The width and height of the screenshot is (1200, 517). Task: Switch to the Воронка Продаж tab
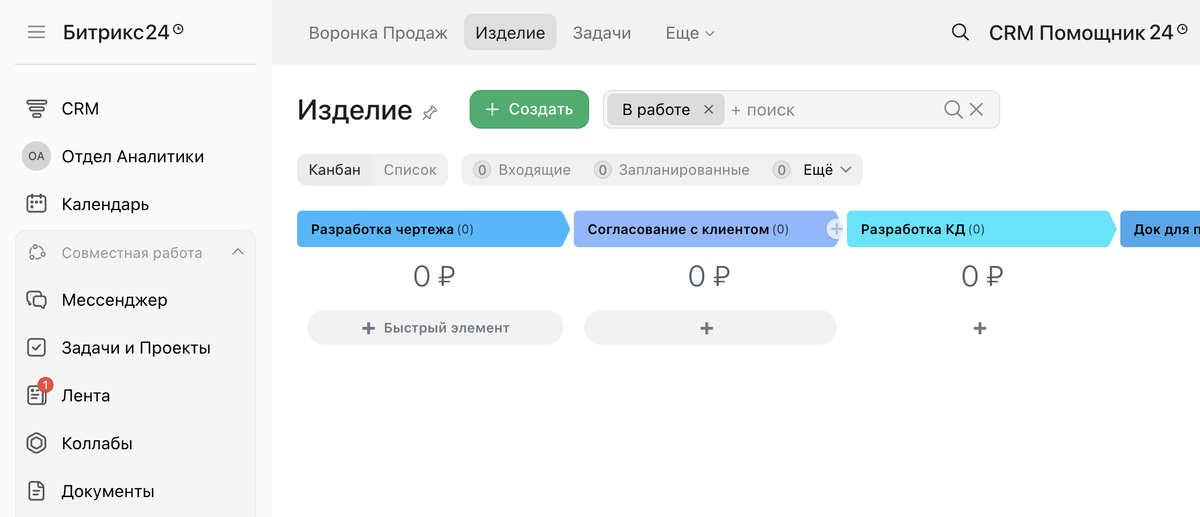[378, 33]
